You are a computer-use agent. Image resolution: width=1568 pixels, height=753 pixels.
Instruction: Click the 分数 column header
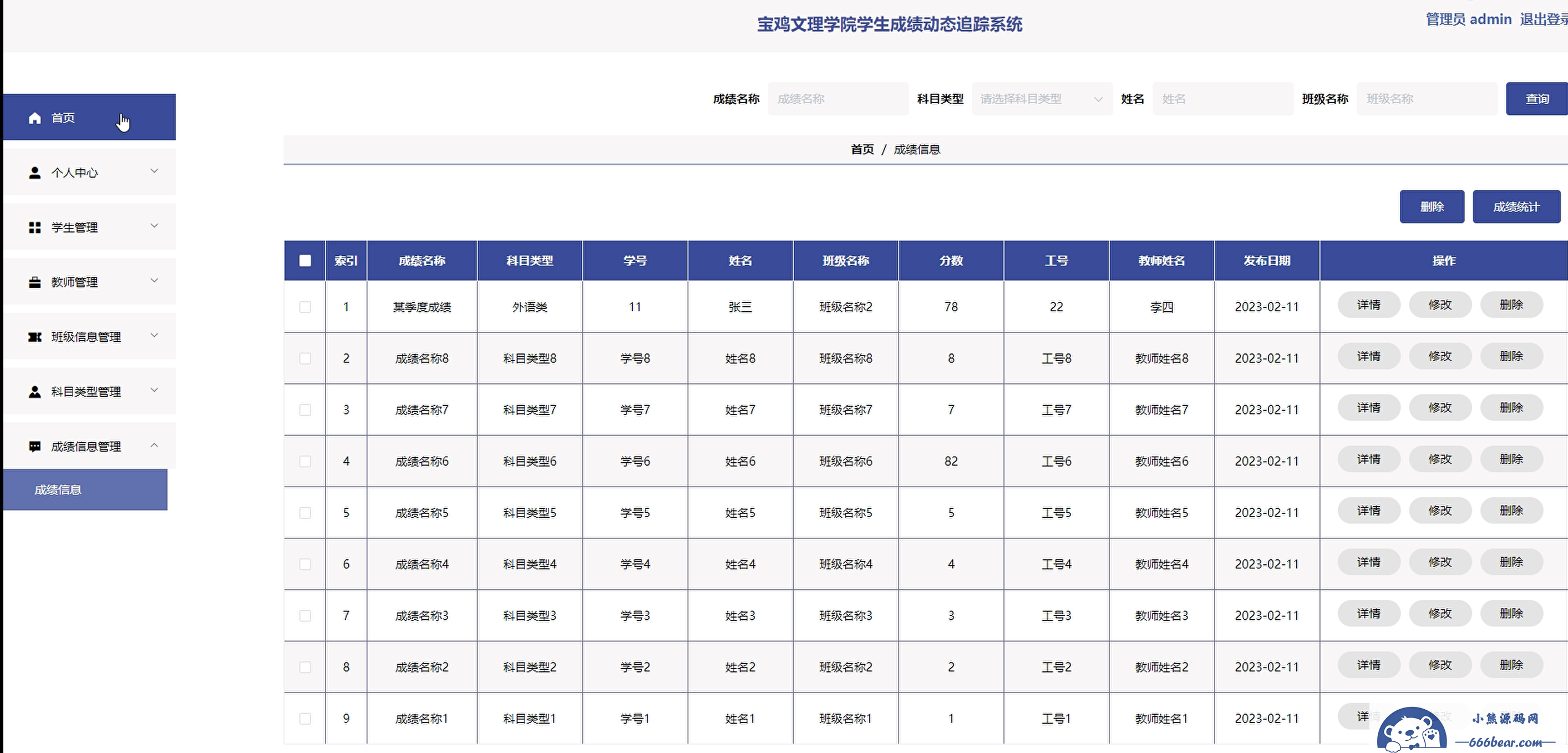point(951,261)
